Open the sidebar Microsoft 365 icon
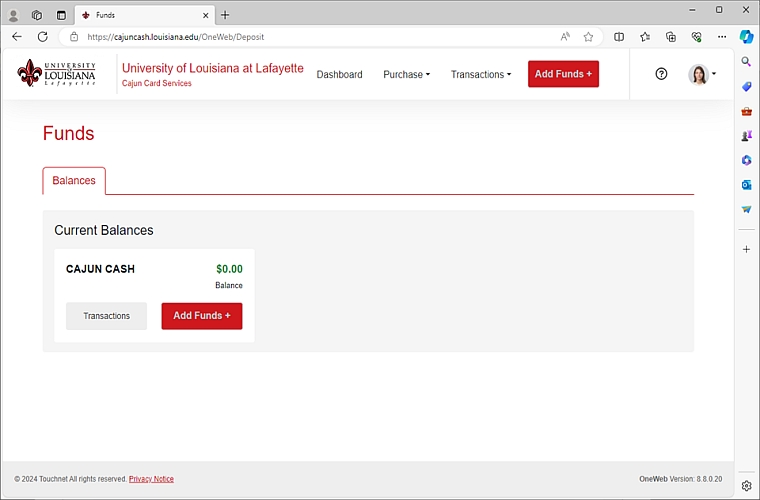Screen dimensions: 760x500 [746, 160]
